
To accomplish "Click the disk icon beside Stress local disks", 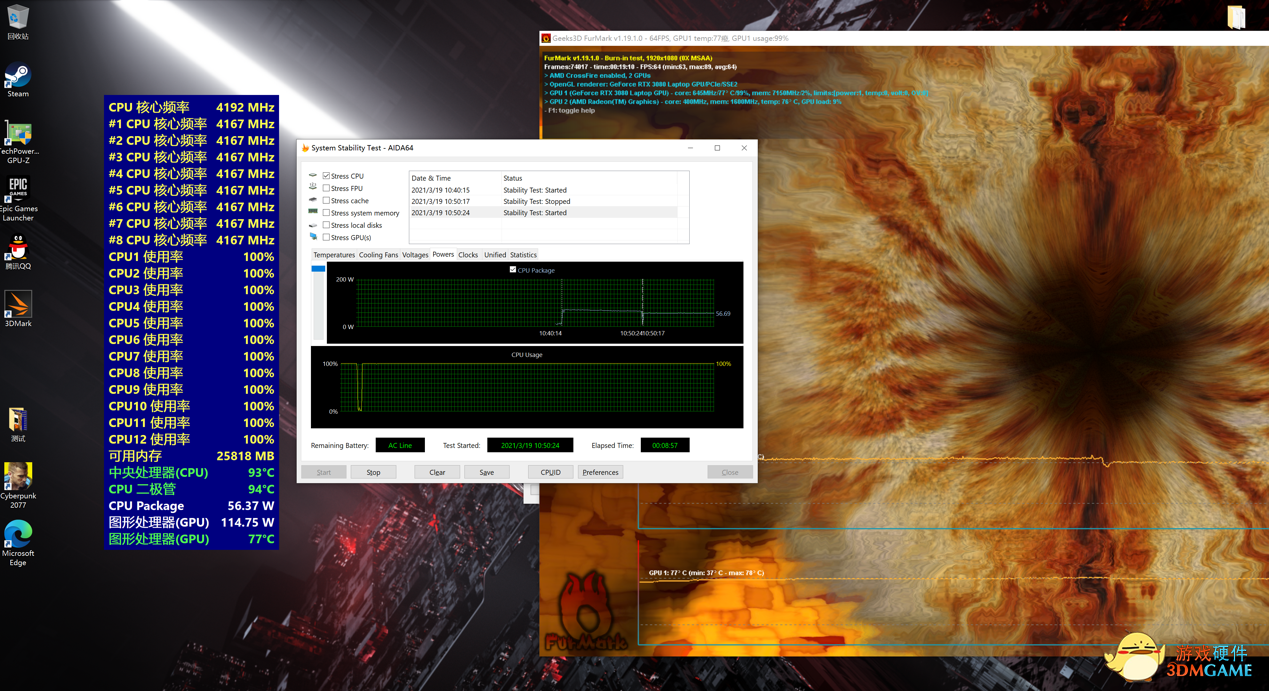I will coord(313,225).
